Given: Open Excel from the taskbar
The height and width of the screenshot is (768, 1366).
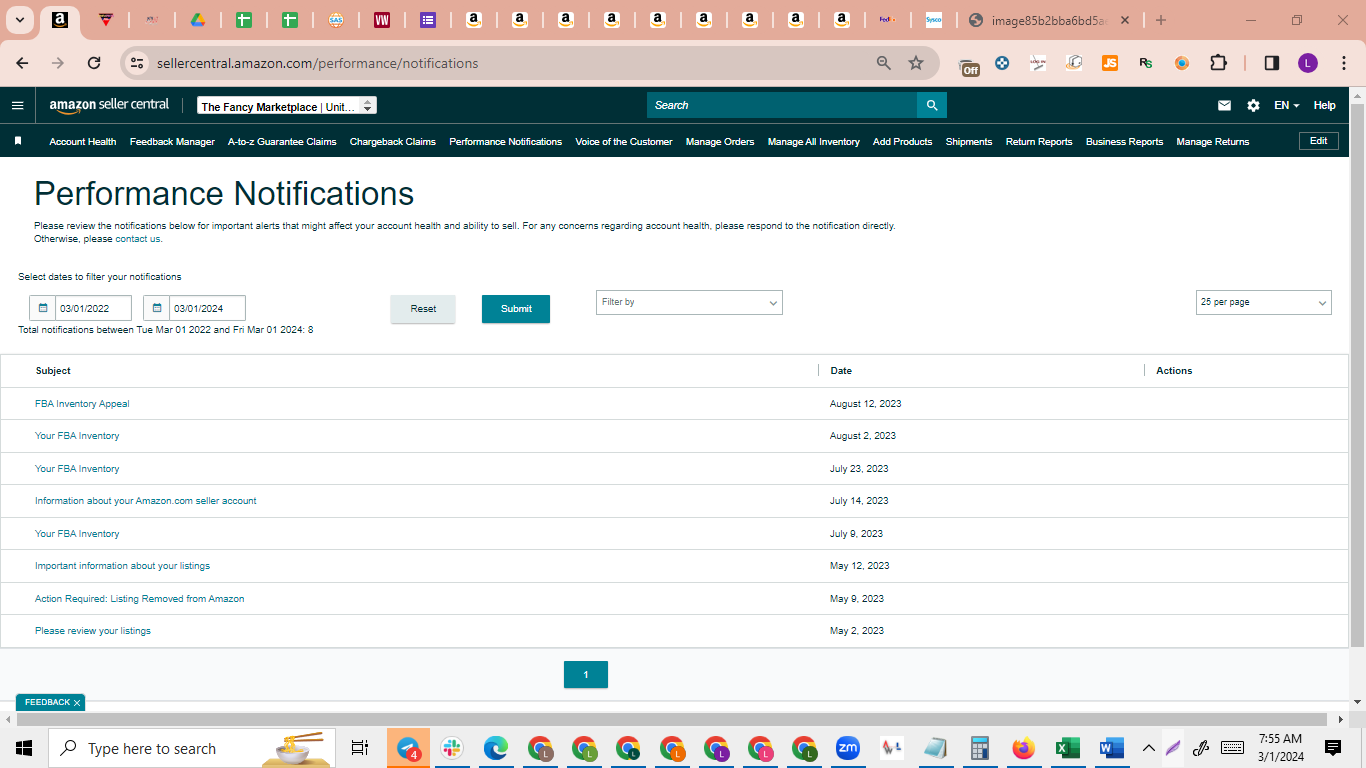Looking at the screenshot, I should point(1066,748).
